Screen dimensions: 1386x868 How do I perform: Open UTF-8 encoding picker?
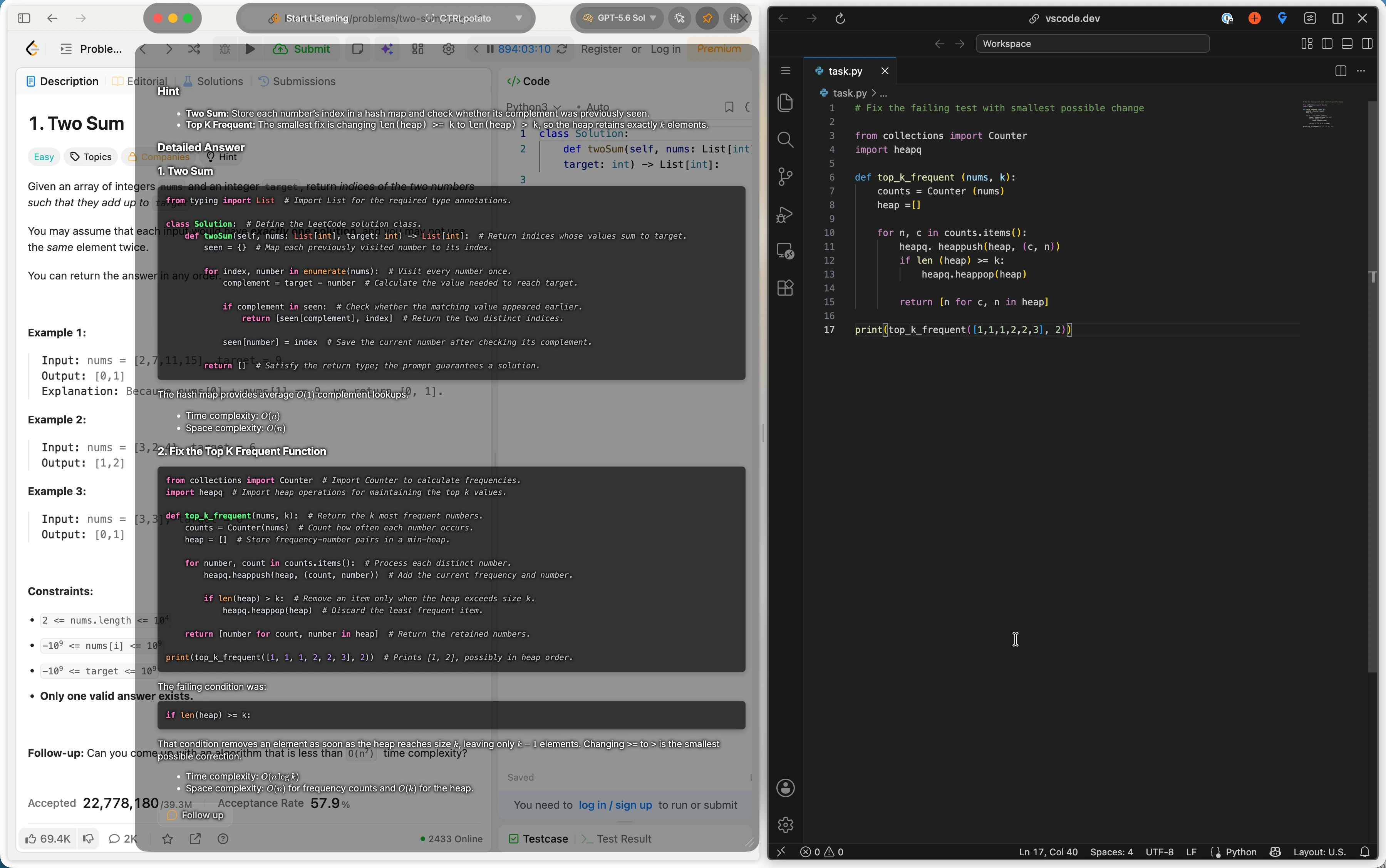(1159, 852)
